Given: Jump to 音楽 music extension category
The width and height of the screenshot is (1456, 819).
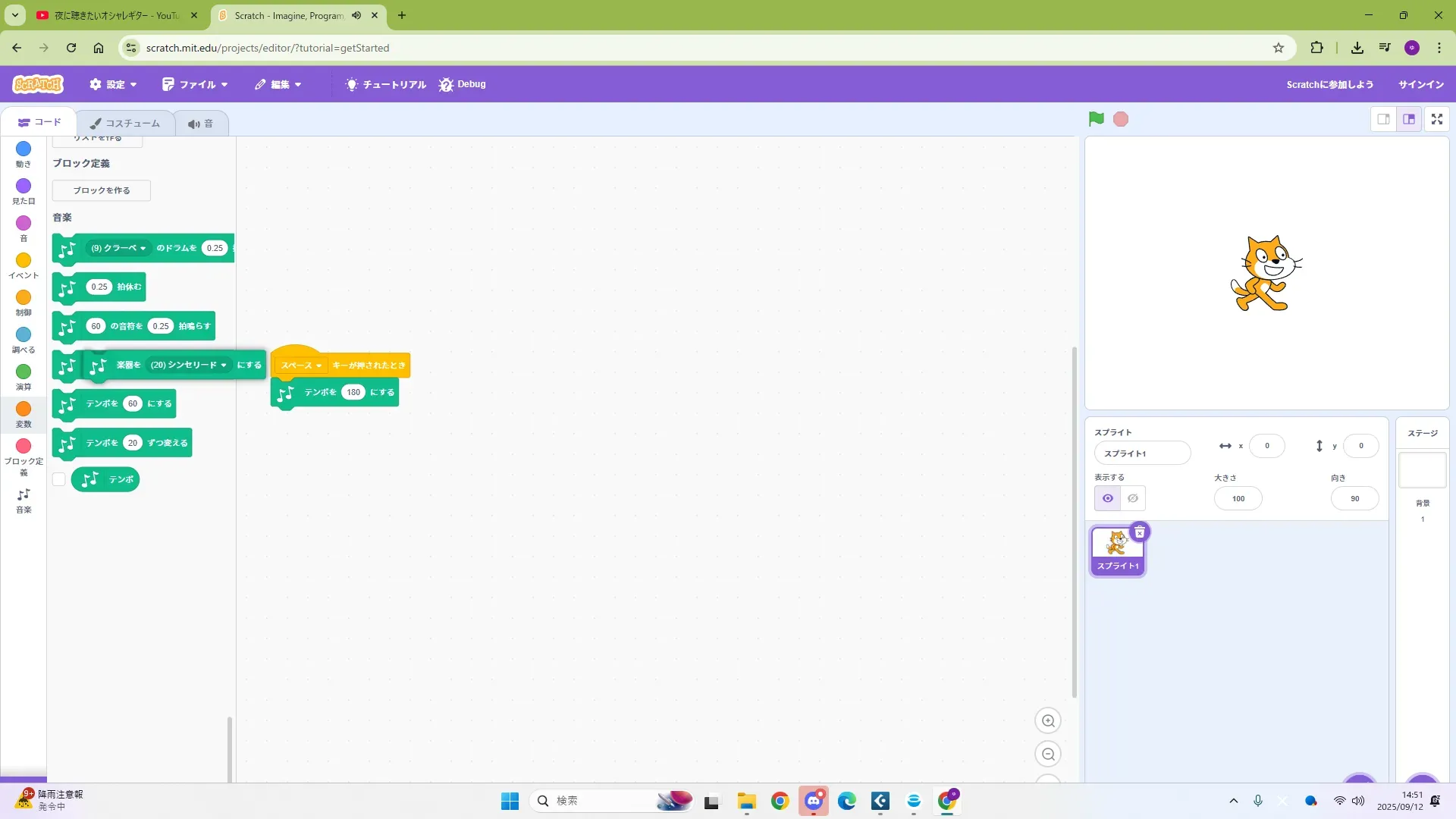Looking at the screenshot, I should coord(24,500).
